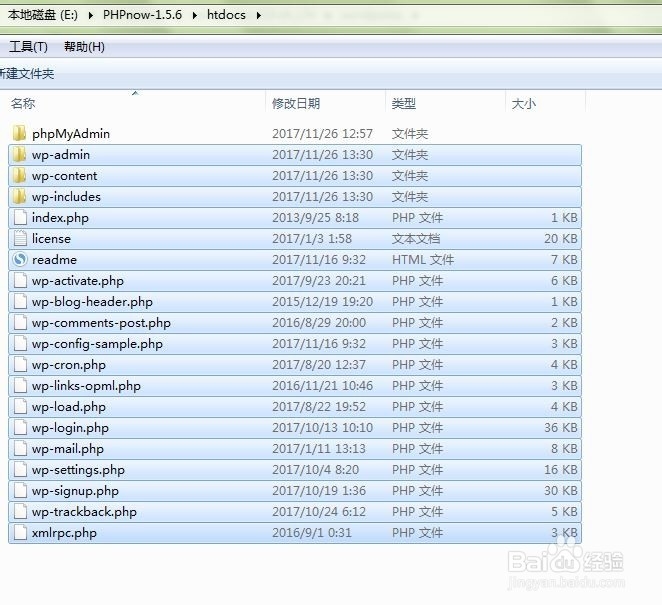
Task: Go to PHPnow-1.5.6 in address bar
Action: pyautogui.click(x=142, y=15)
